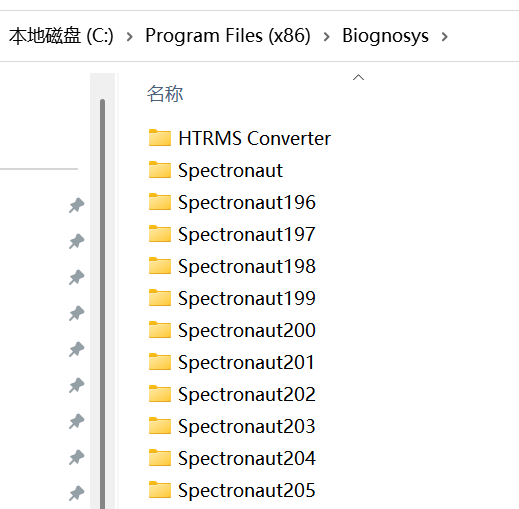Click the Spectronaut203 folder icon

[x=160, y=426]
